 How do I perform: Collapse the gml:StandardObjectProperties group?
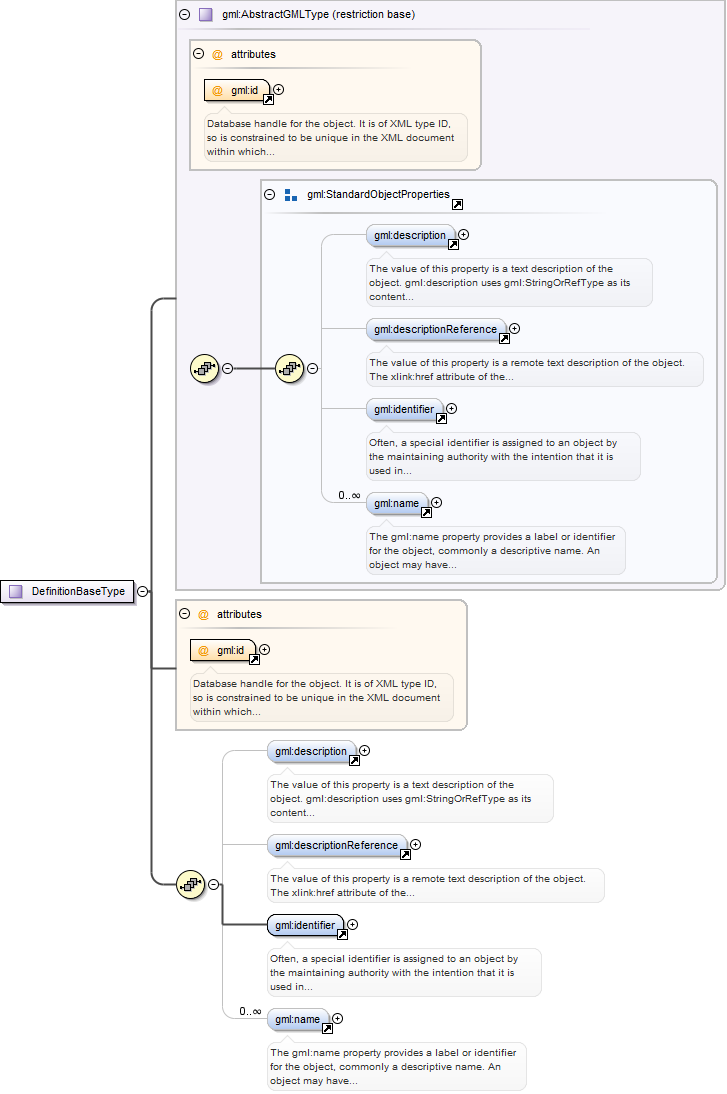tap(269, 195)
